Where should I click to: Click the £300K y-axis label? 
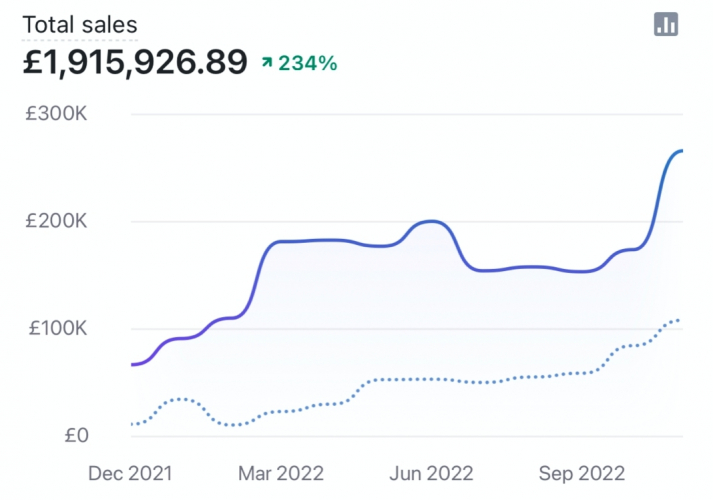[56, 115]
